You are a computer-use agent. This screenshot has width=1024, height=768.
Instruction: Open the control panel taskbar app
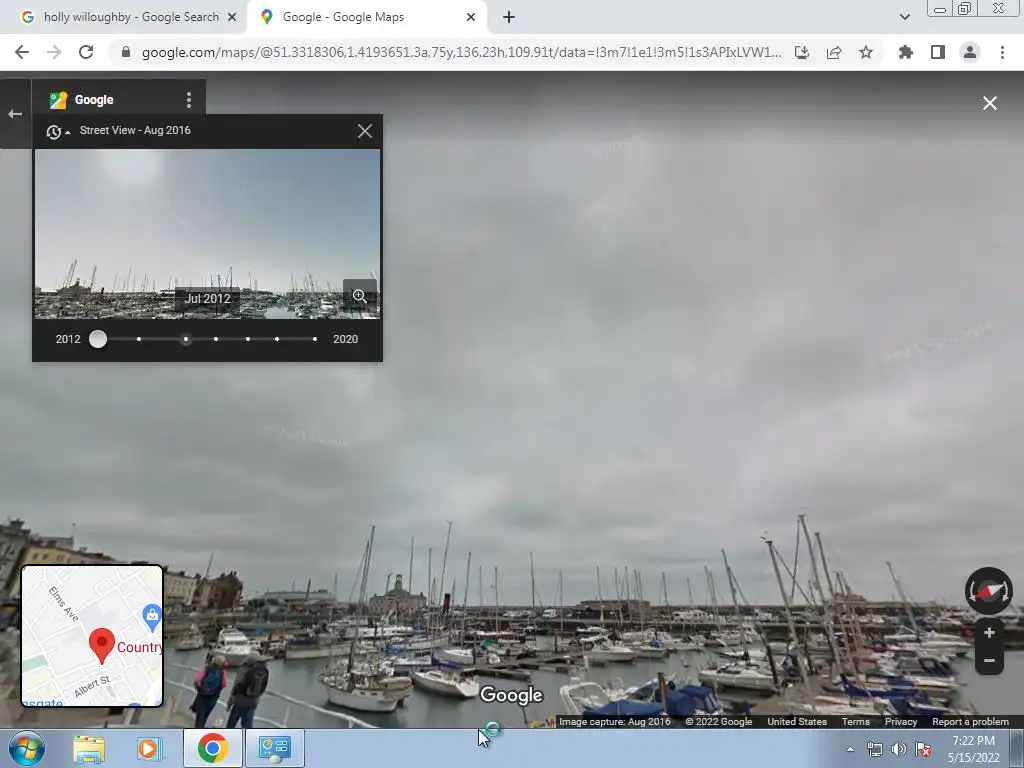274,748
